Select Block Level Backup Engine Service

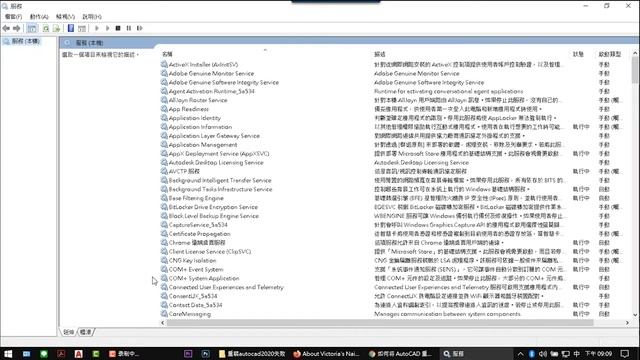(213, 216)
